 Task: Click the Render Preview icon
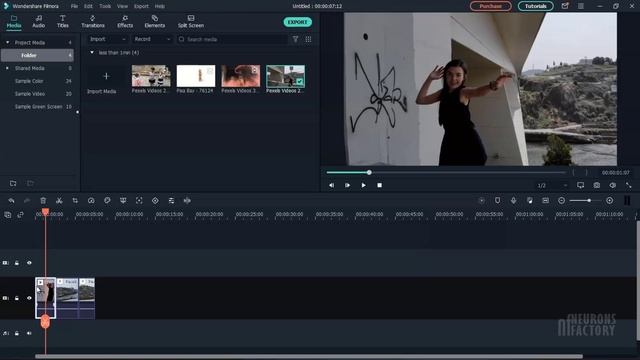[x=482, y=200]
